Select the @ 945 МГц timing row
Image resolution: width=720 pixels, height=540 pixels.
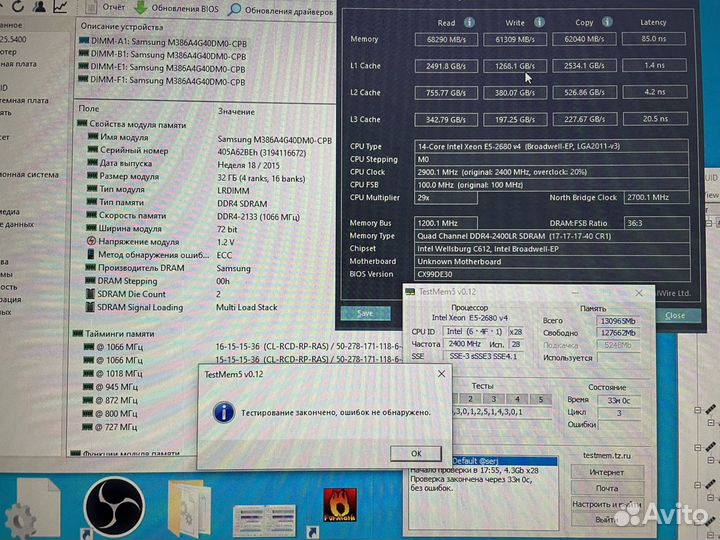tap(111, 387)
